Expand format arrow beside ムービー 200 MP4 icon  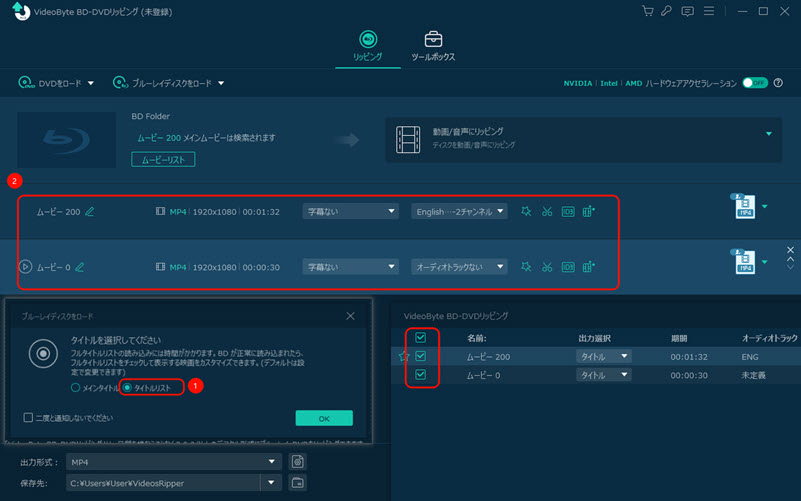(765, 206)
